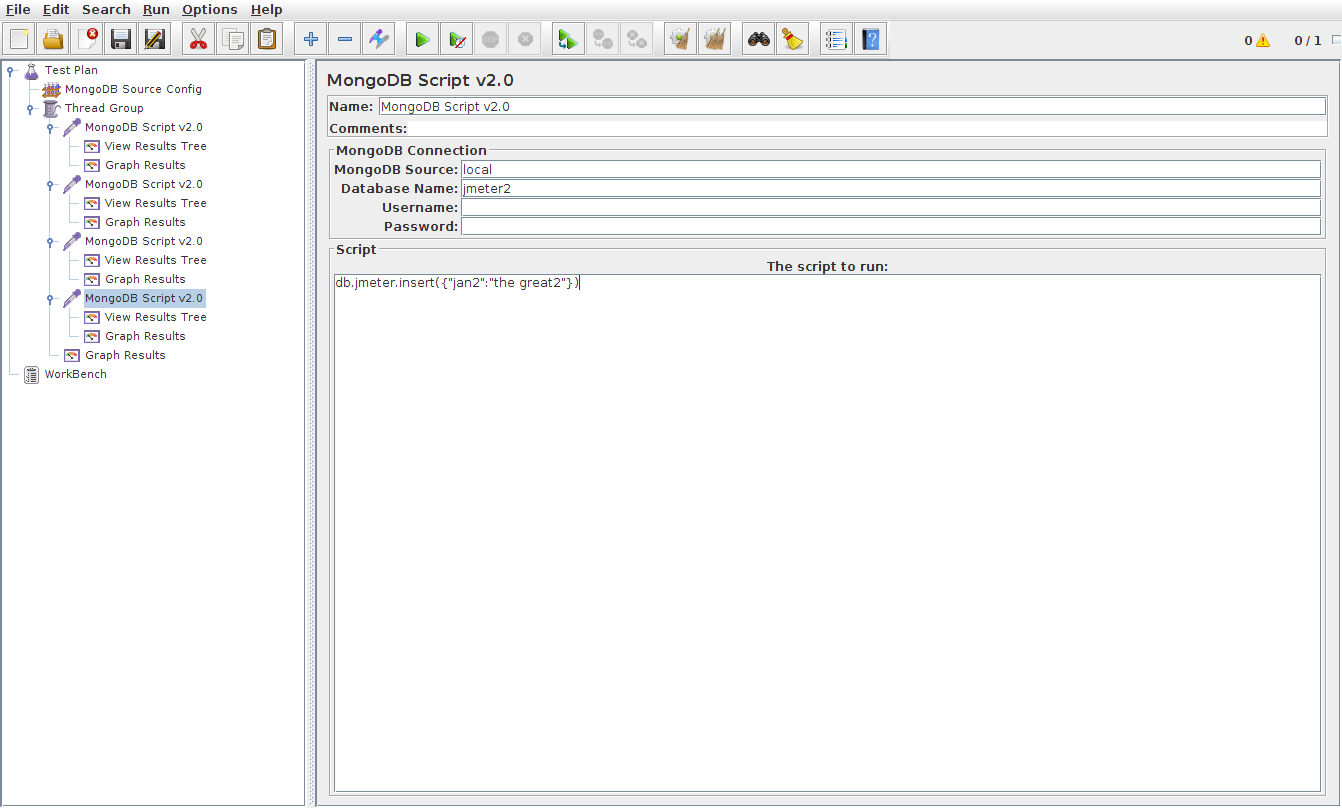Click the Clear results icon
The height and width of the screenshot is (808, 1342).
tap(680, 40)
